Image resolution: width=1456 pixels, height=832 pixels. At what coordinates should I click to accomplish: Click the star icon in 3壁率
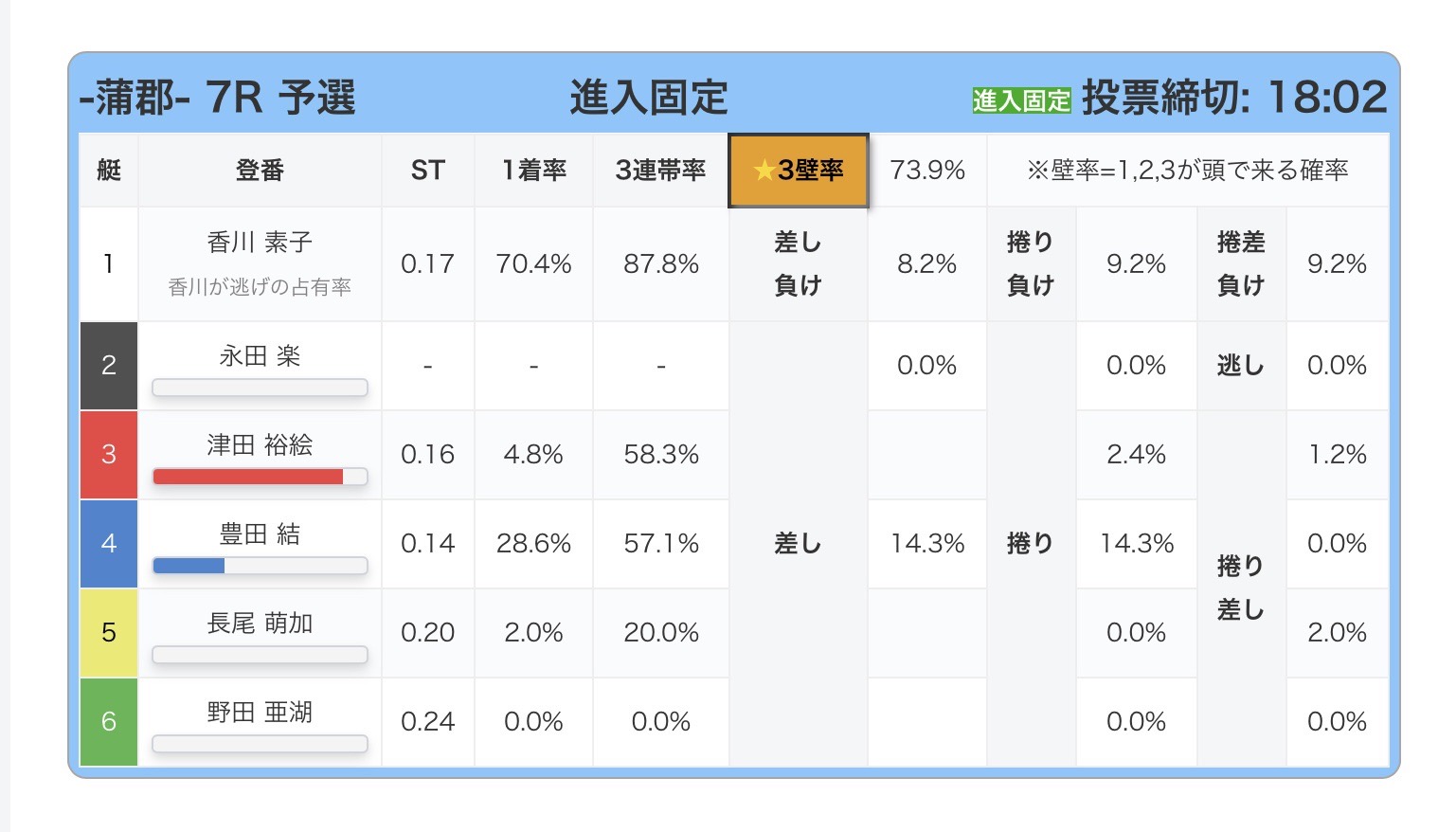point(764,171)
